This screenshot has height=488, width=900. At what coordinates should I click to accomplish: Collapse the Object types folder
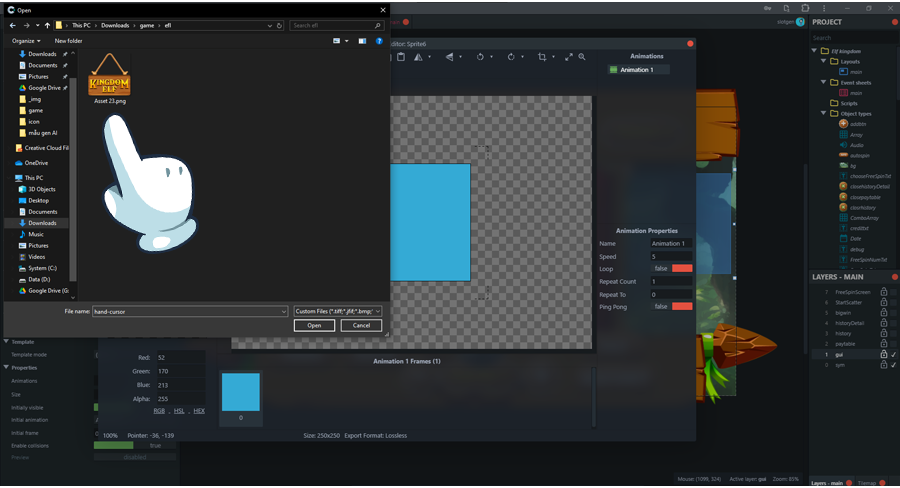coord(824,113)
